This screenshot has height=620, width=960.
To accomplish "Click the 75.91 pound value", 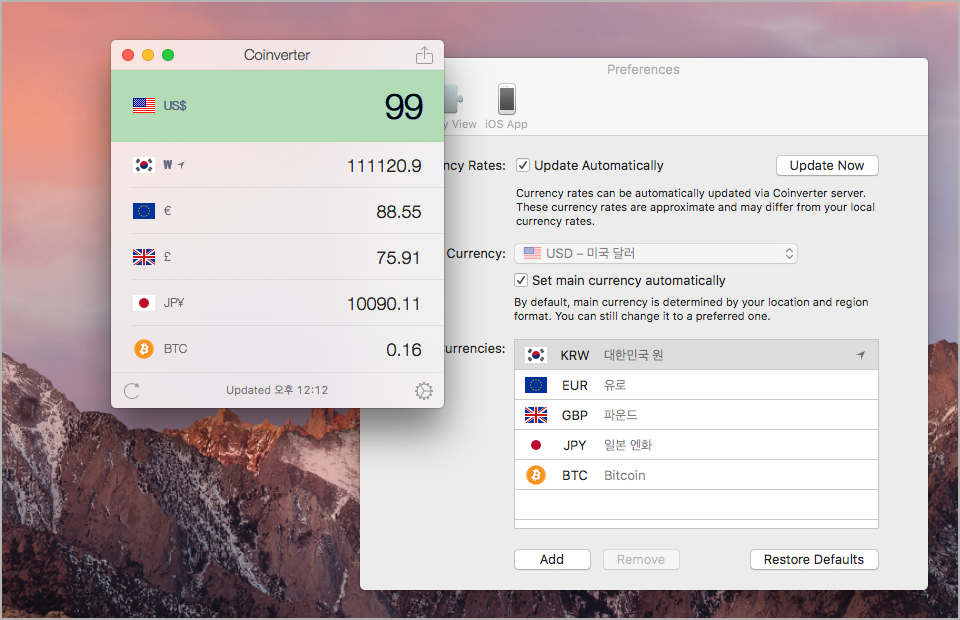I will tap(398, 258).
